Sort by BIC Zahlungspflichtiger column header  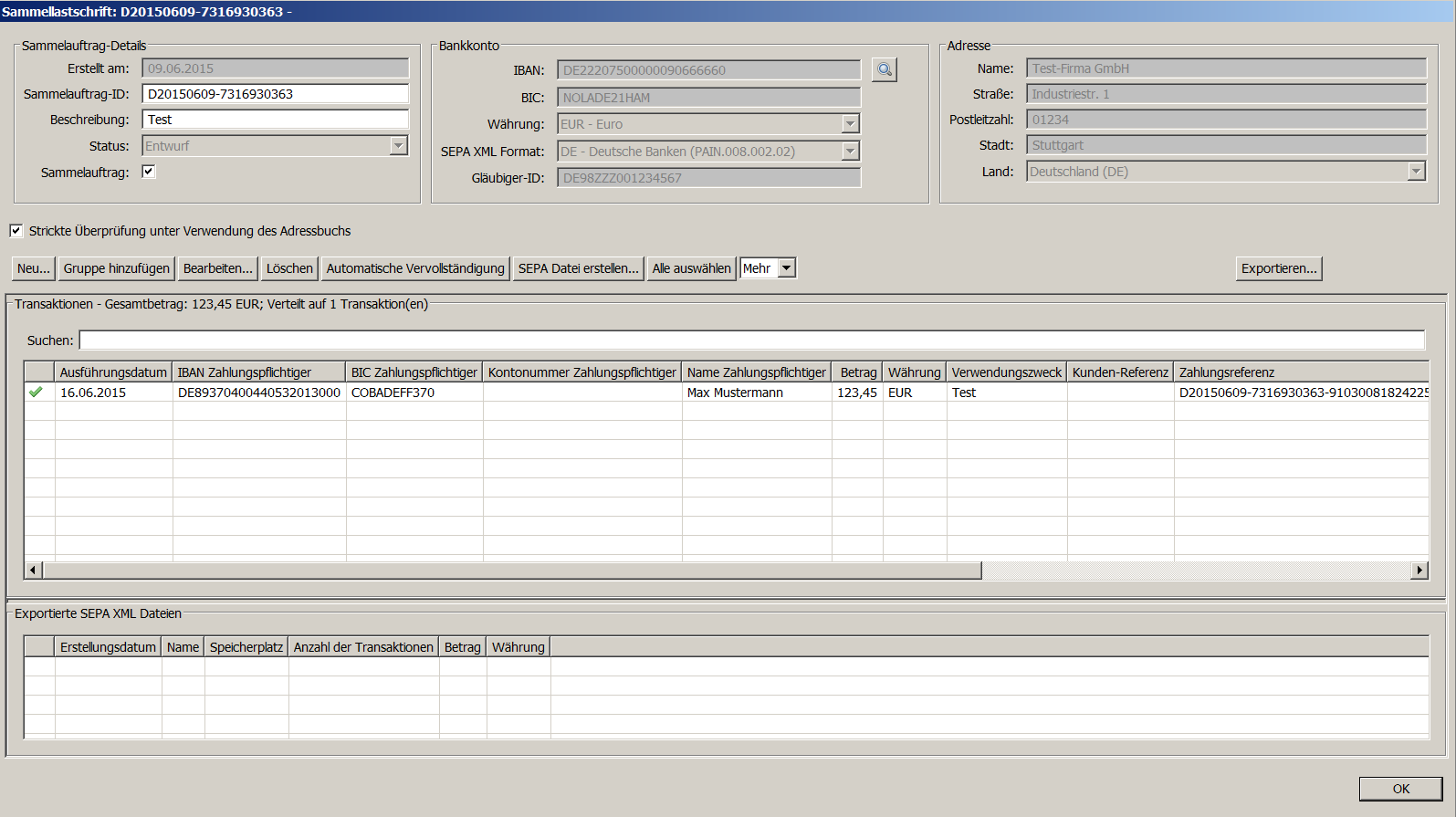414,372
